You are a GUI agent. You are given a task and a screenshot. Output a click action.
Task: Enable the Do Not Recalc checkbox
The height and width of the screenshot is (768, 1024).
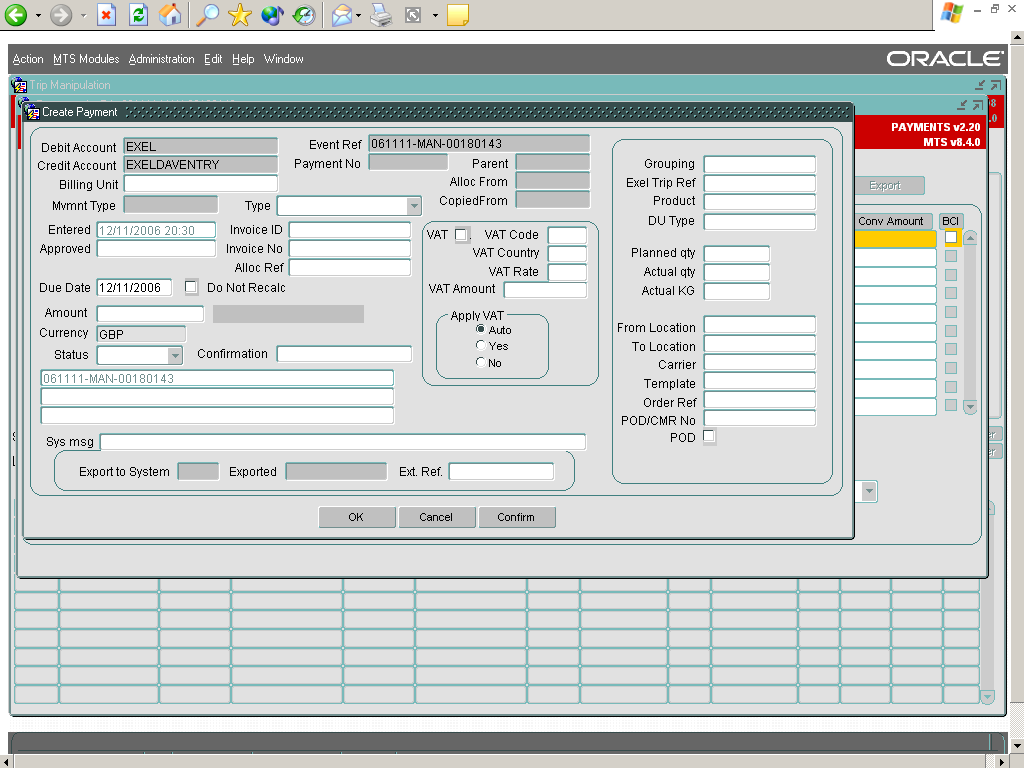pos(191,287)
